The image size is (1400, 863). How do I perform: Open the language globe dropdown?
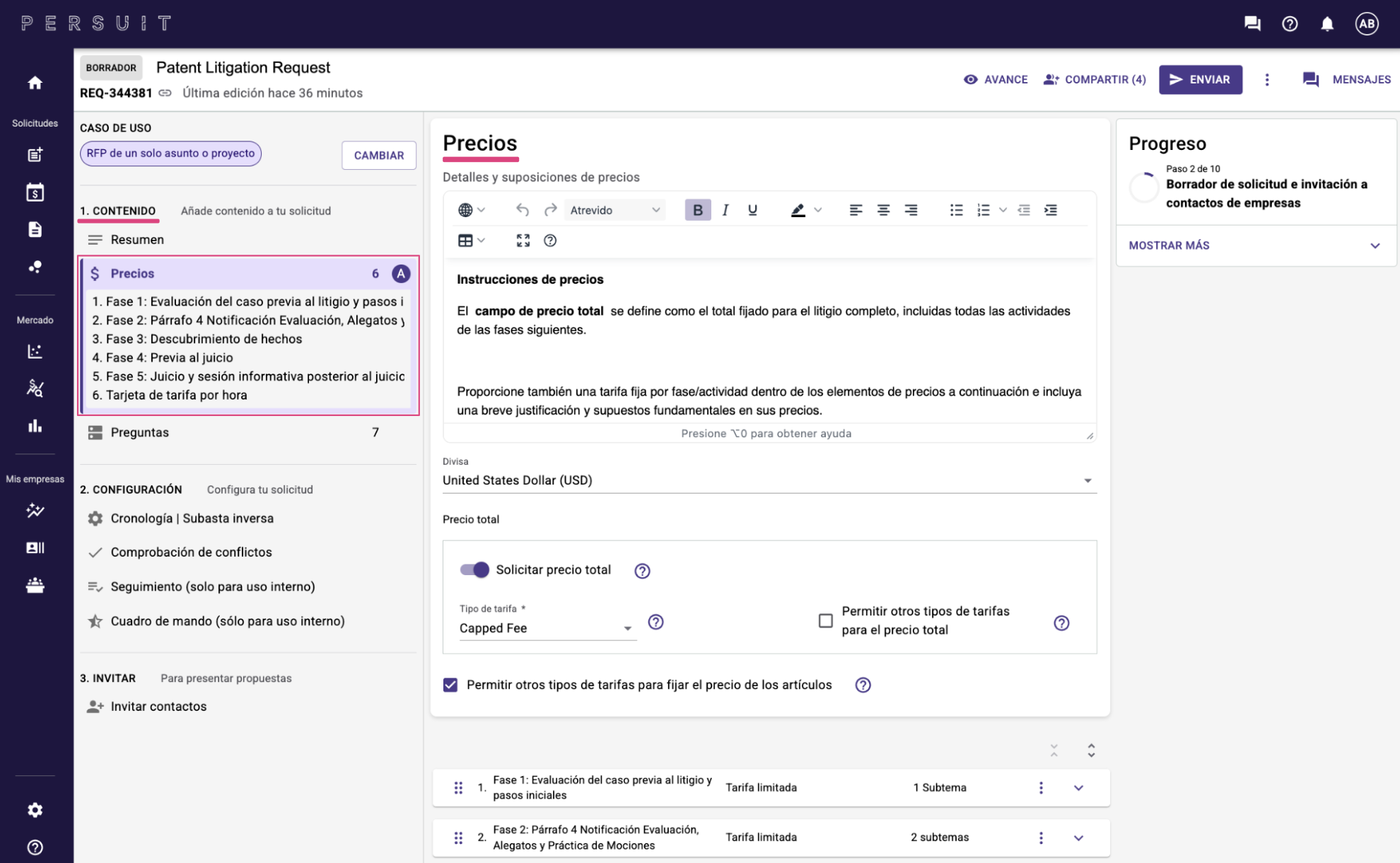[x=471, y=210]
